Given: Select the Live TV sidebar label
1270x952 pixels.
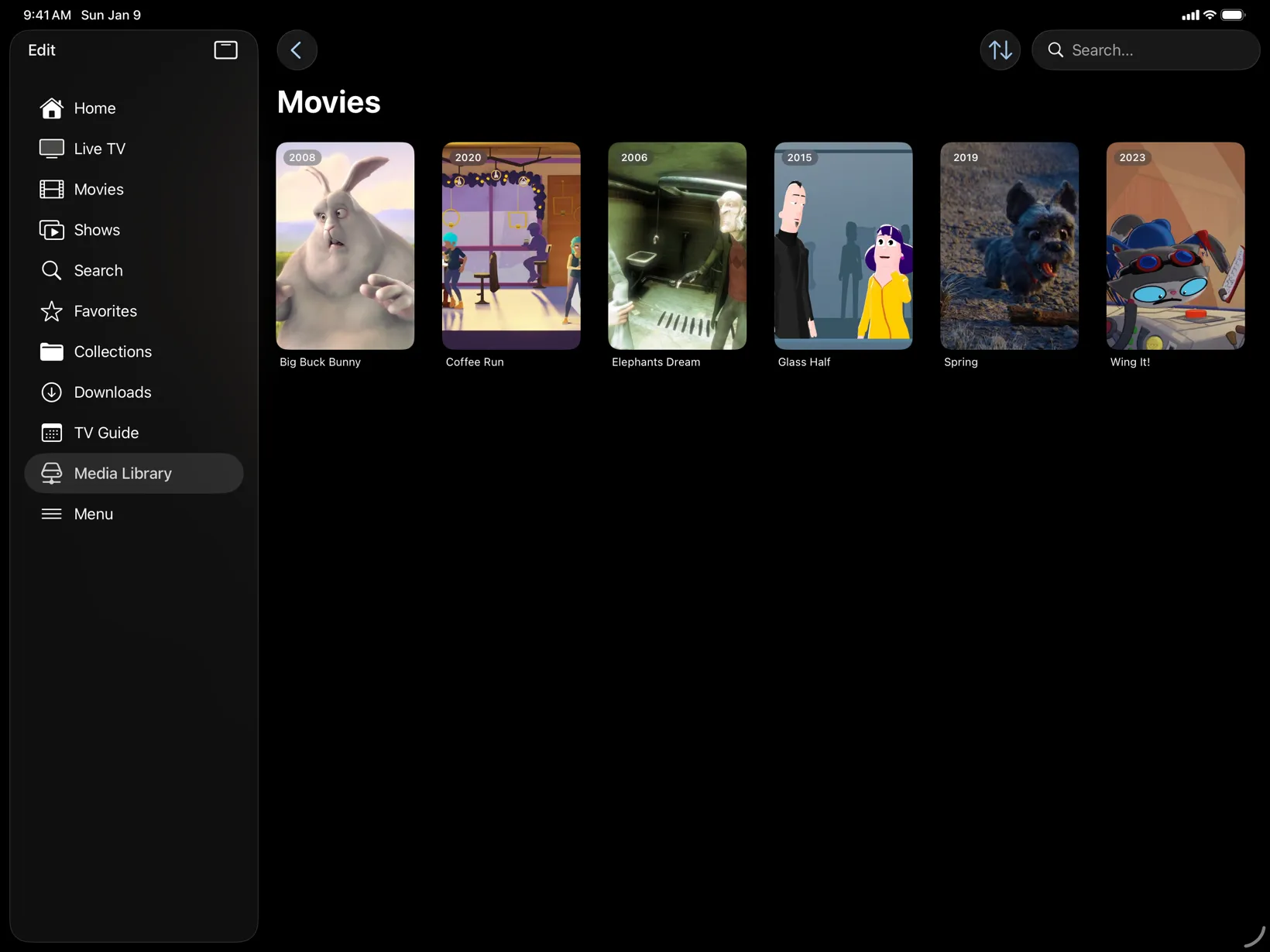Looking at the screenshot, I should (100, 149).
